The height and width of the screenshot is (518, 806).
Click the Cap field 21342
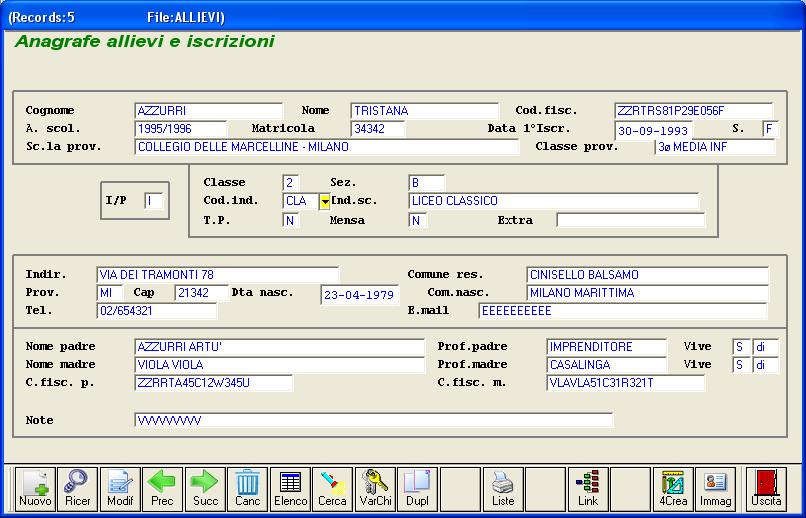click(202, 293)
